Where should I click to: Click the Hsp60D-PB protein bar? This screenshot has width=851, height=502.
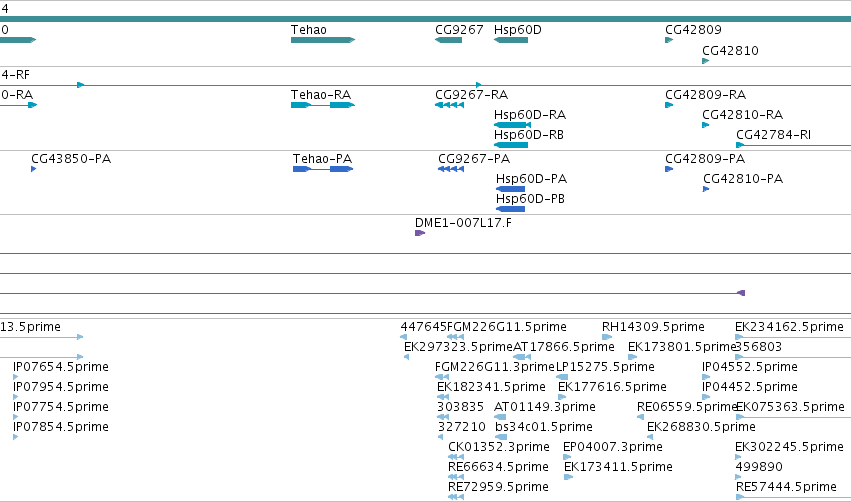click(x=510, y=209)
